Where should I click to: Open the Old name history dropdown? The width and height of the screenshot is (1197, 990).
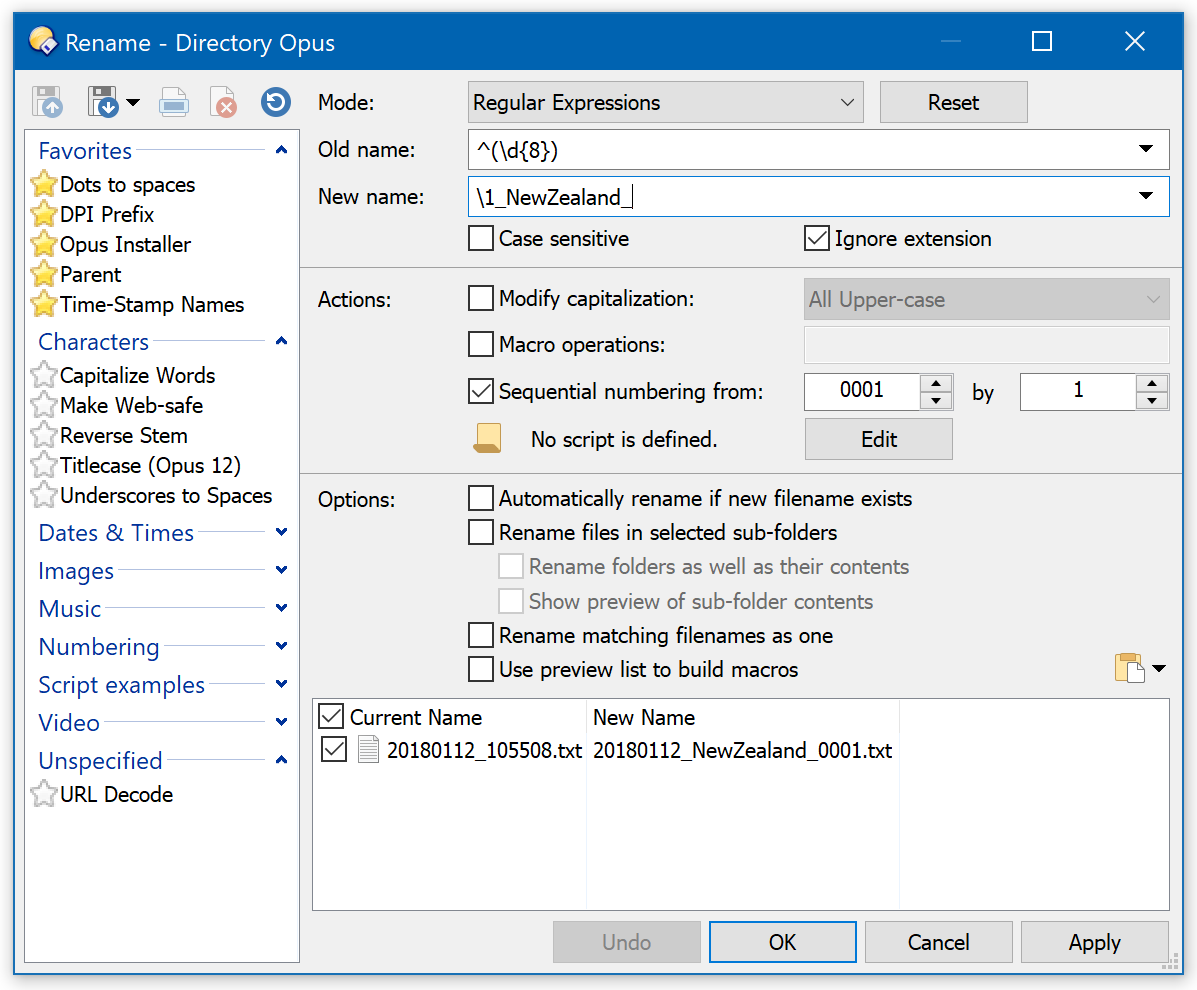click(x=1145, y=149)
